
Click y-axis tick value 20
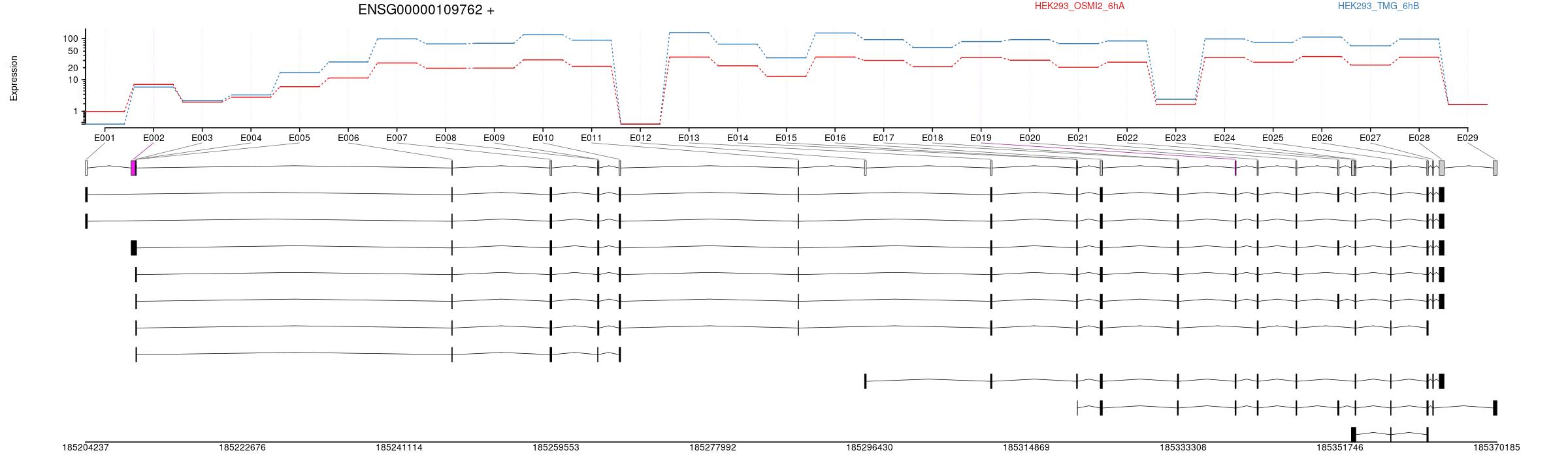[73, 68]
